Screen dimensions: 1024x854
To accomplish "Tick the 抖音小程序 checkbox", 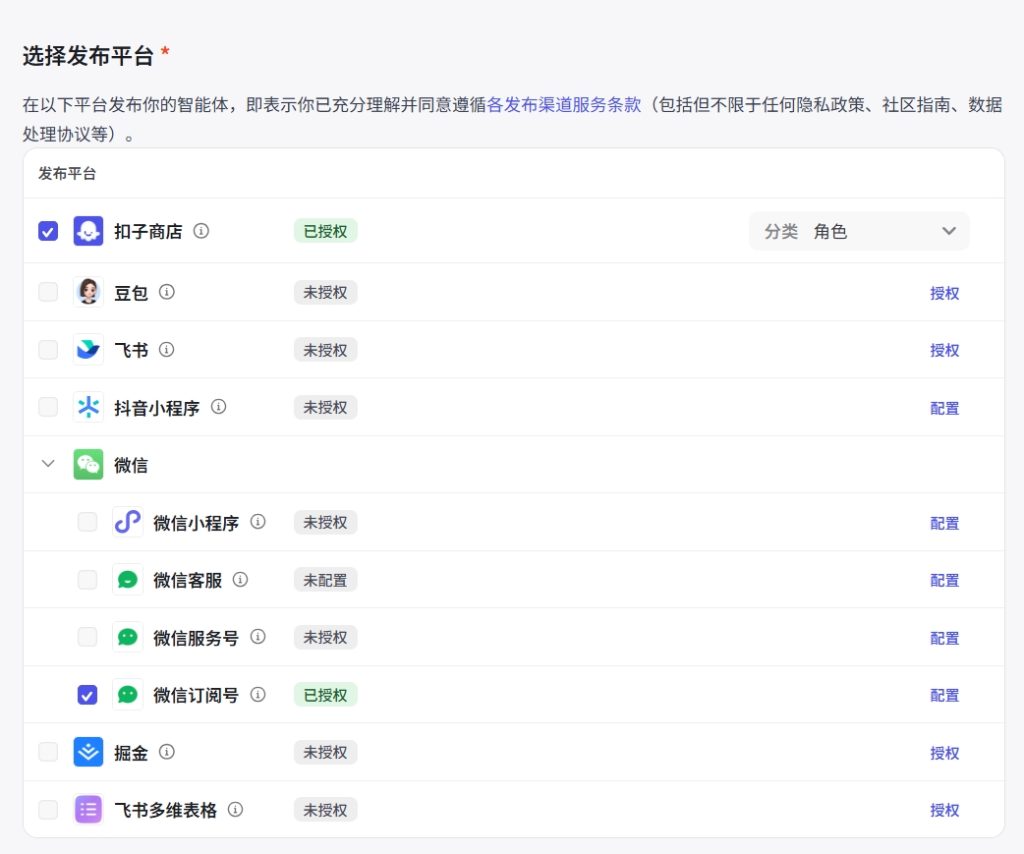I will (x=48, y=407).
